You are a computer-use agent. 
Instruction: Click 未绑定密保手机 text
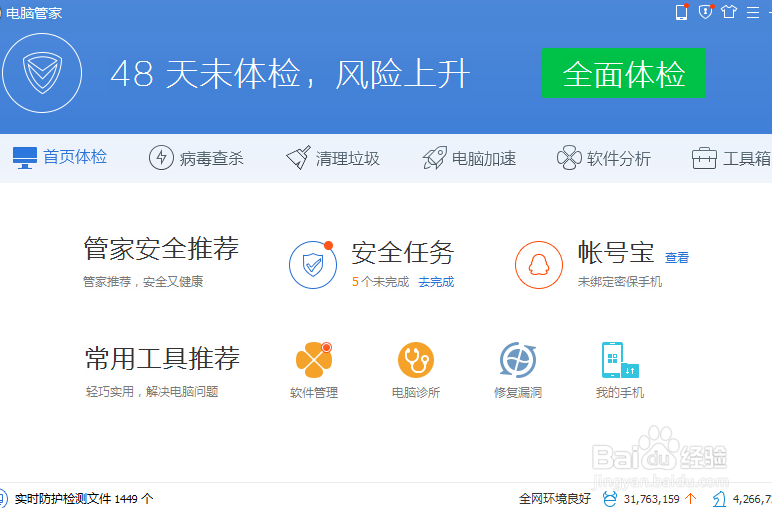click(x=620, y=282)
